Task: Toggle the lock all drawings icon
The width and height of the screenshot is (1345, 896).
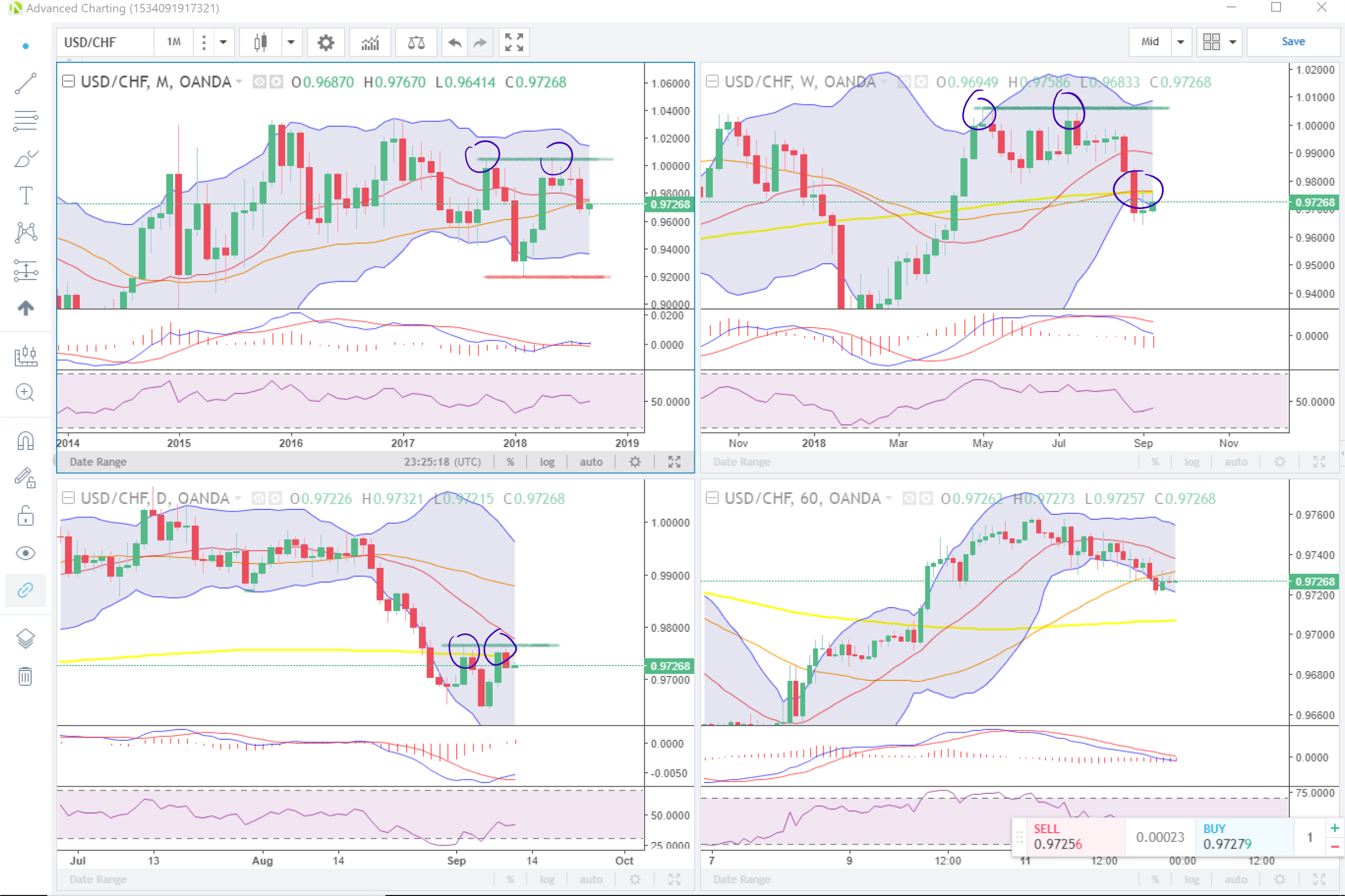Action: point(26,516)
